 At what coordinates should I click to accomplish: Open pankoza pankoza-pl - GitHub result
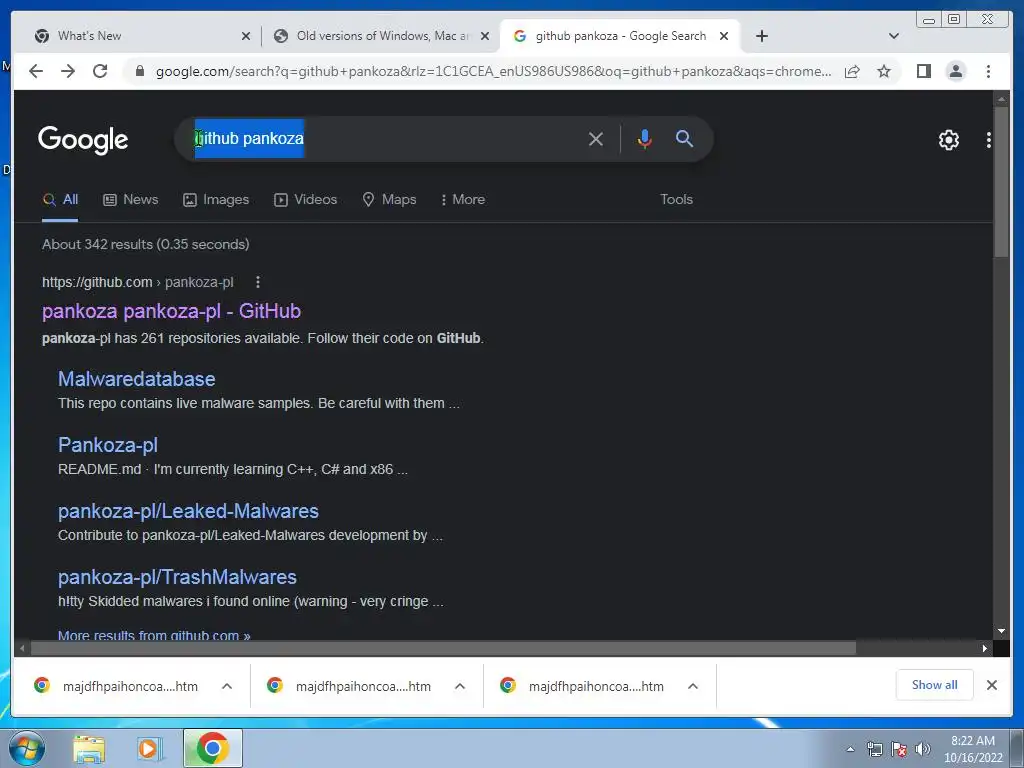click(x=171, y=311)
